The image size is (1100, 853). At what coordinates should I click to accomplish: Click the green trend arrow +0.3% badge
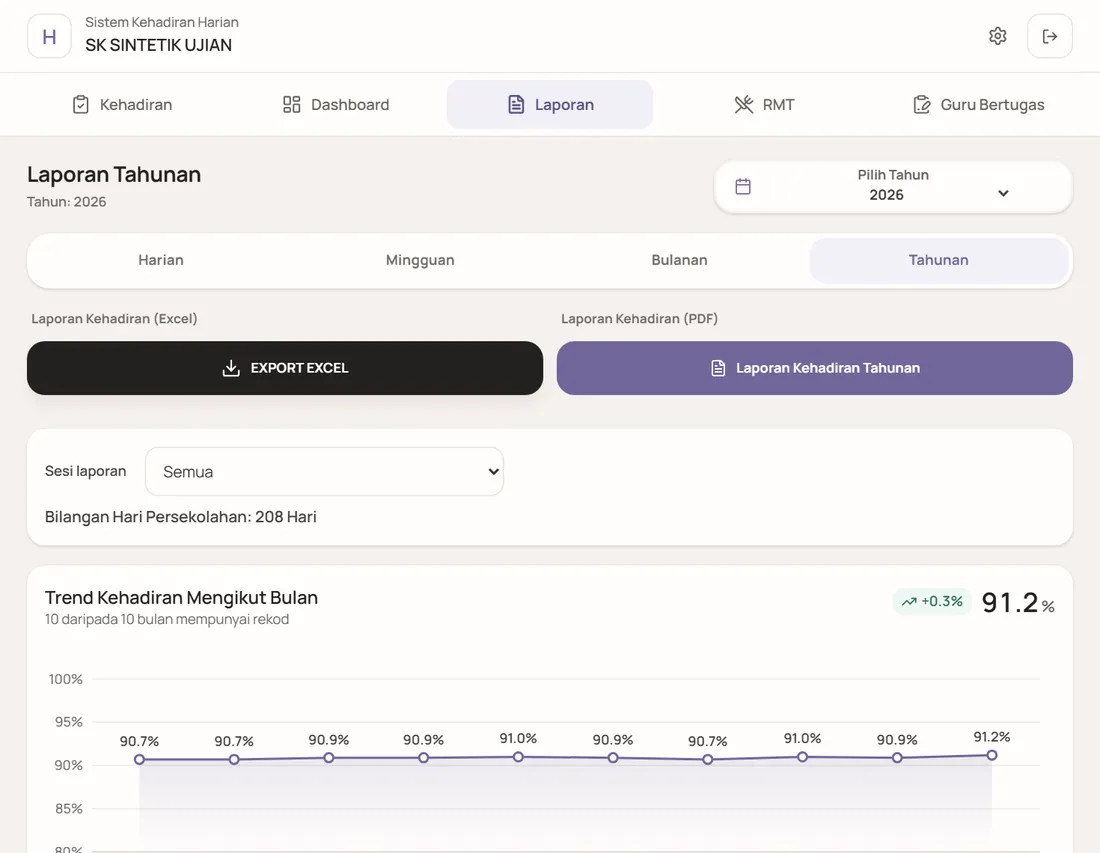932,601
